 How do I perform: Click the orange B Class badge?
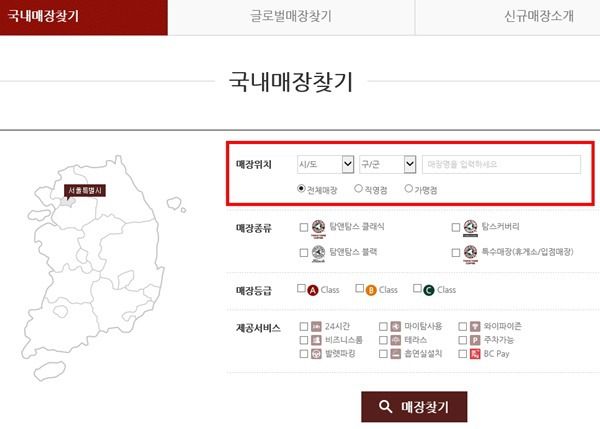tap(371, 290)
